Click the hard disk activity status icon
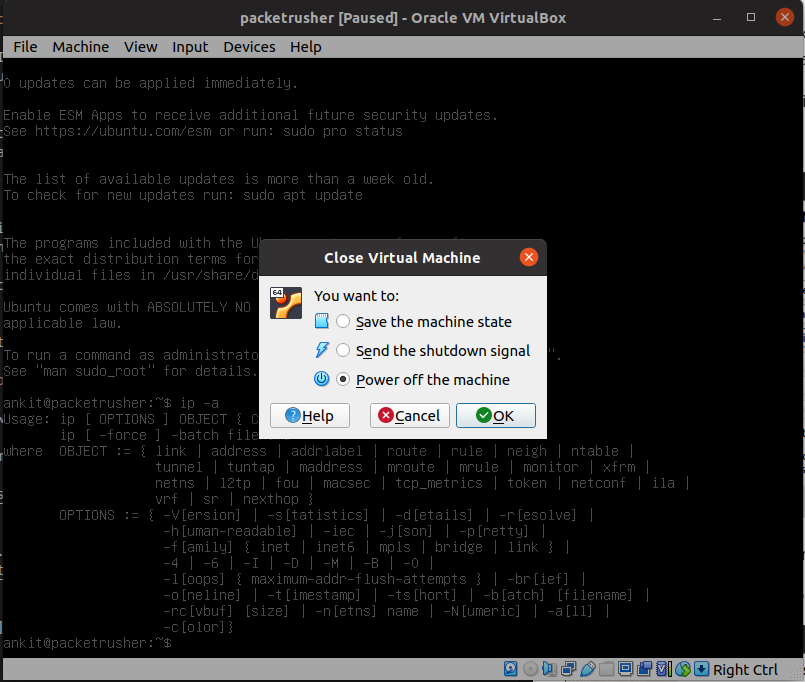This screenshot has height=682, width=805. [511, 669]
